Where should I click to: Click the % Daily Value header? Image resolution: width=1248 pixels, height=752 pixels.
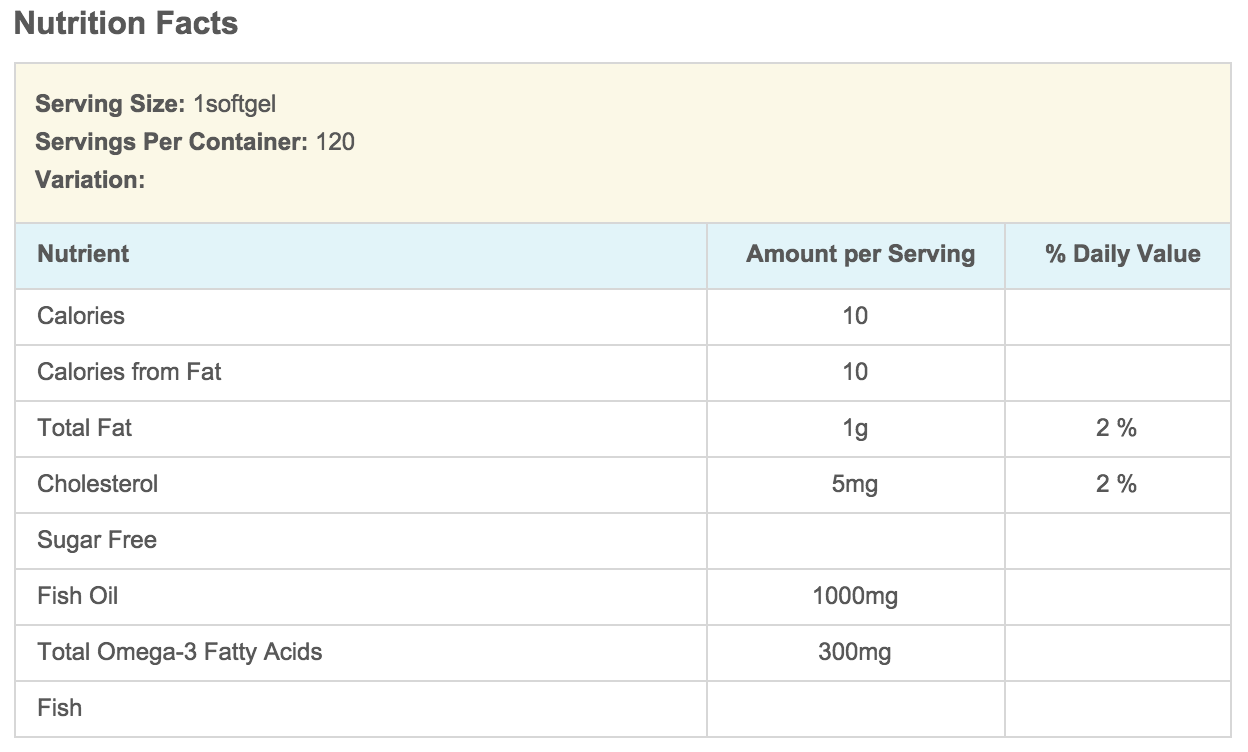1122,254
